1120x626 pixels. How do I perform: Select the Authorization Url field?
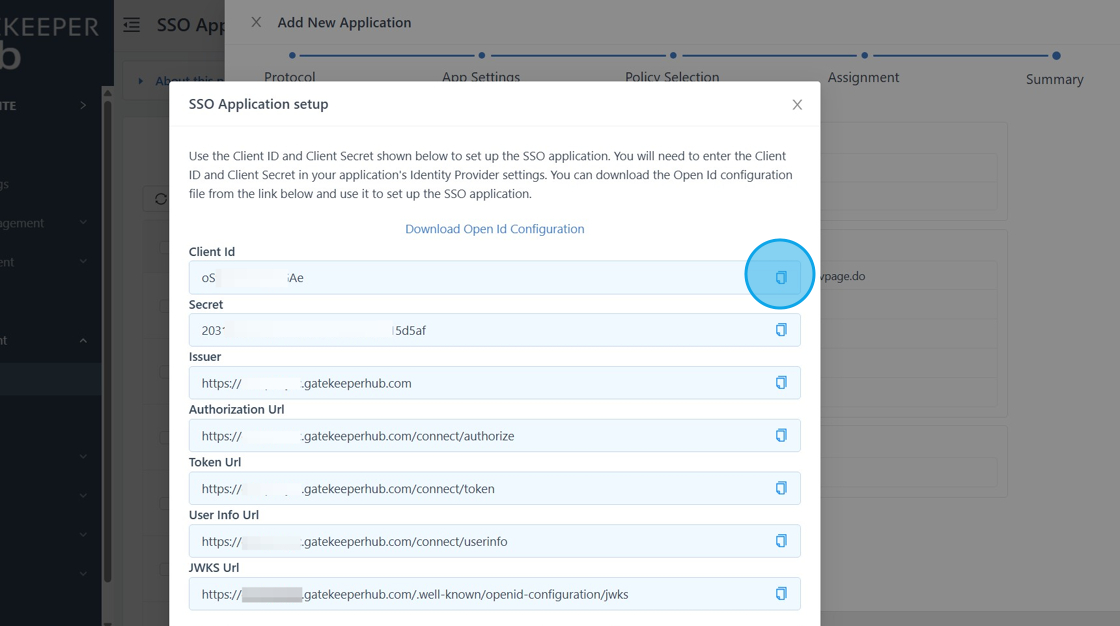[x=494, y=436]
